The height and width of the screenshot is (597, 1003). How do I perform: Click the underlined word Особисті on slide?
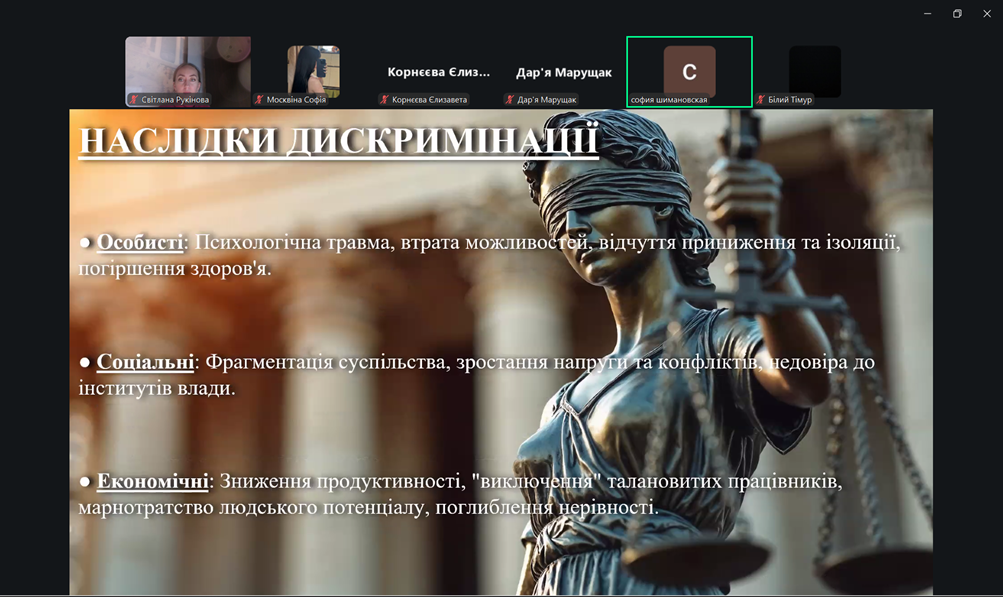[x=140, y=242]
